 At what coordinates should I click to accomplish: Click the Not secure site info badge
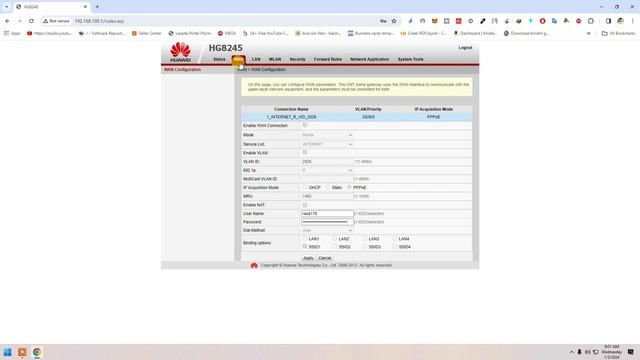[56, 21]
